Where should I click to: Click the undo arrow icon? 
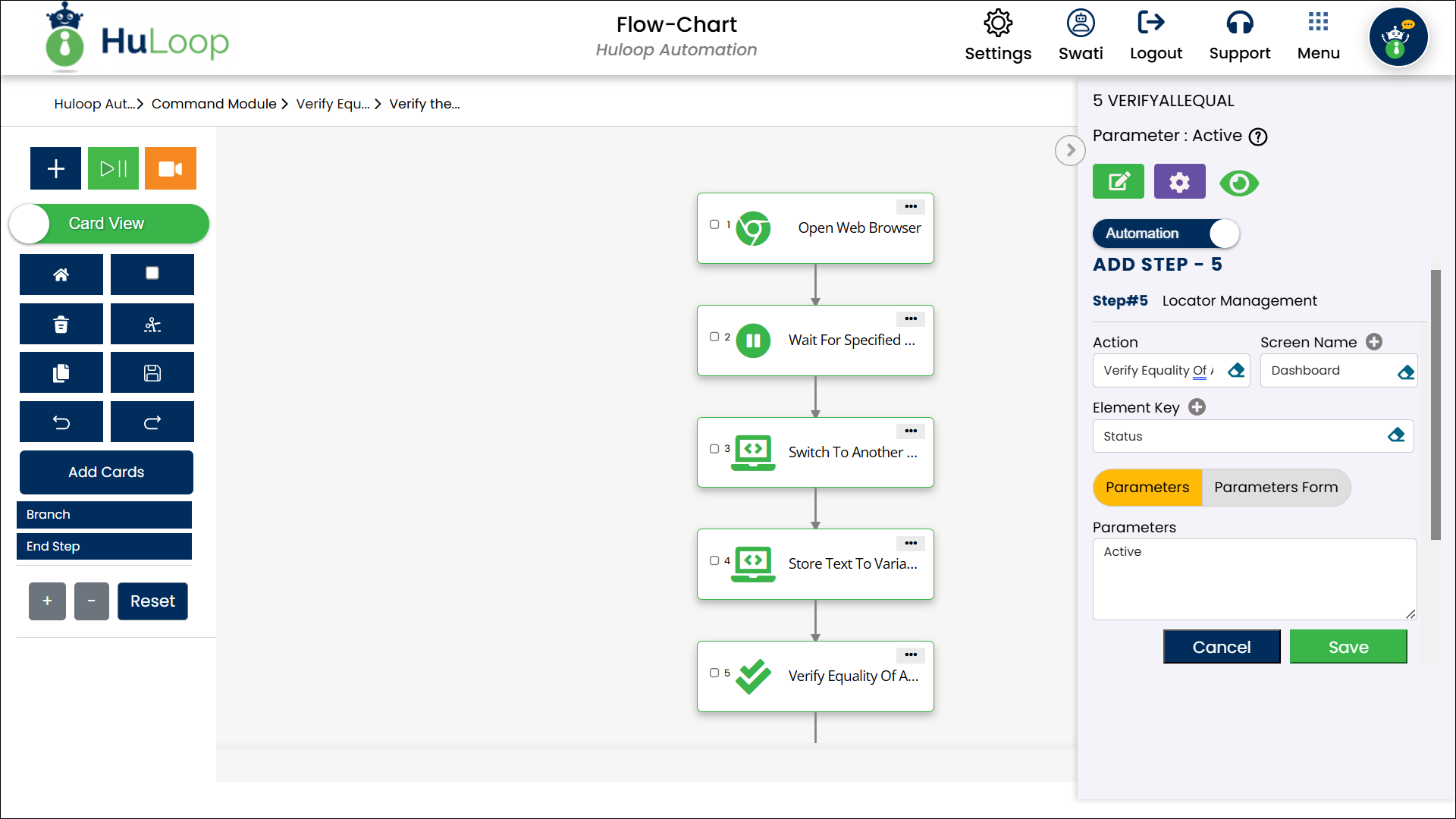tap(61, 422)
